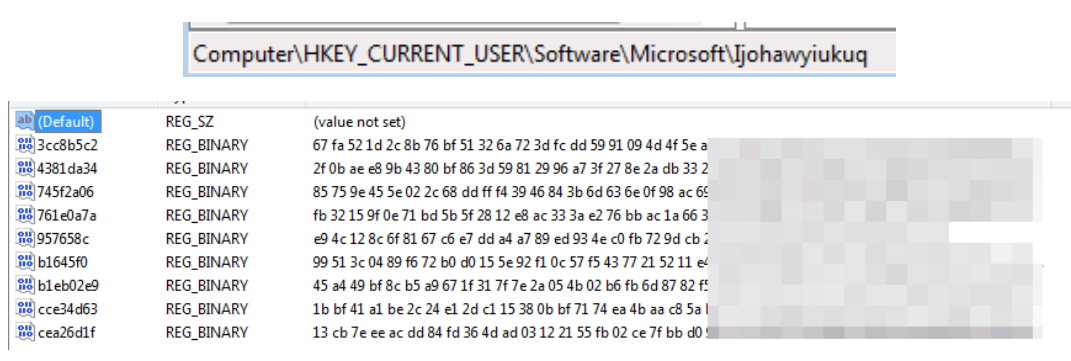Viewport: 1071px width, 361px height.
Task: Click the '(value not set)' data cell
Action: pyautogui.click(x=359, y=122)
